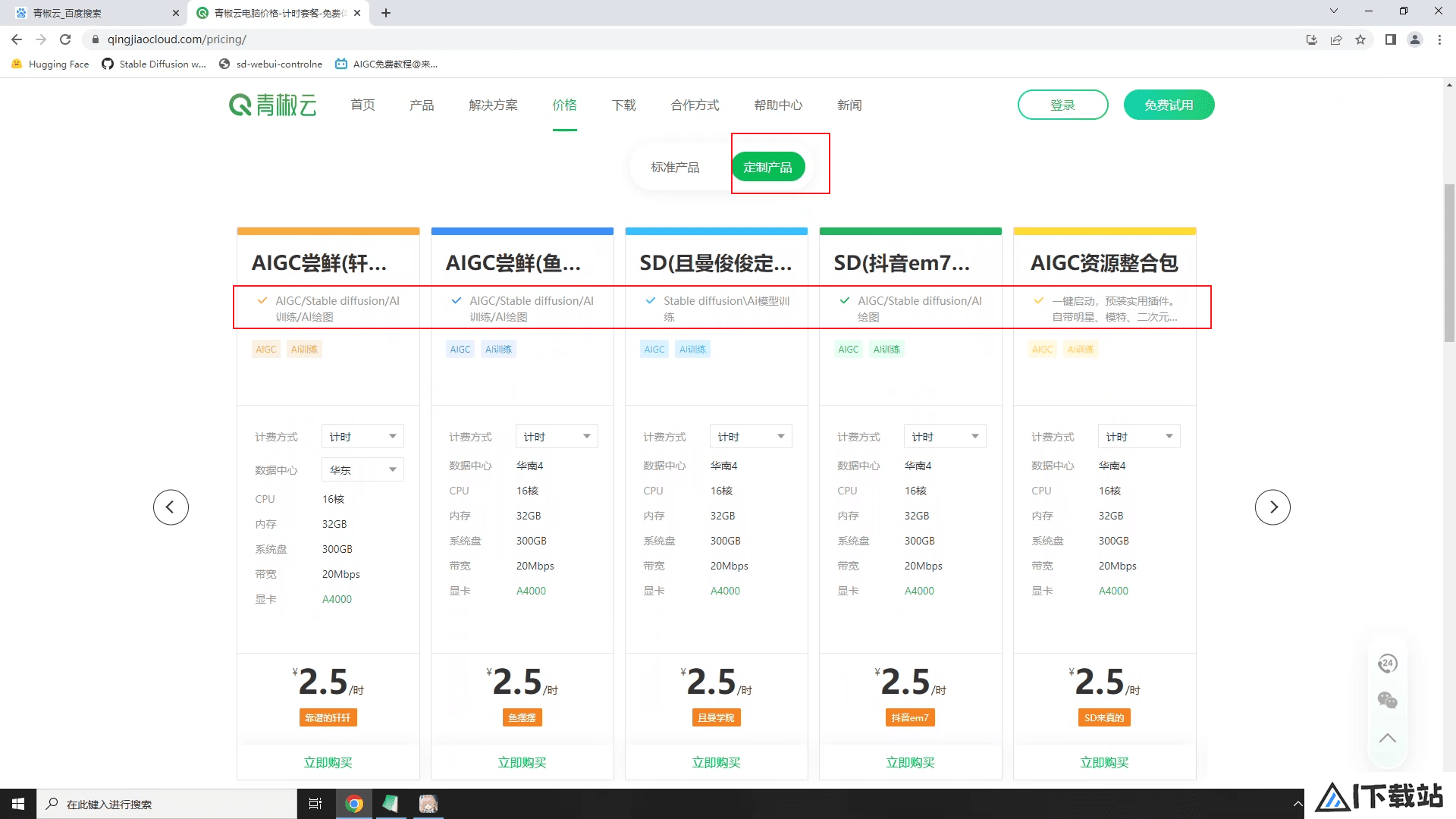
Task: Click the page vertical scrollbar thumb
Action: click(x=1449, y=262)
